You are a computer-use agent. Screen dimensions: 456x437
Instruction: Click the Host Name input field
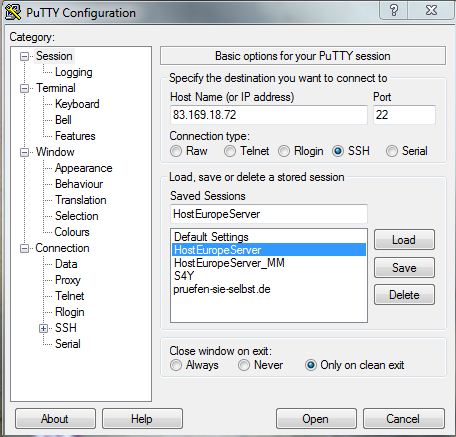269,115
